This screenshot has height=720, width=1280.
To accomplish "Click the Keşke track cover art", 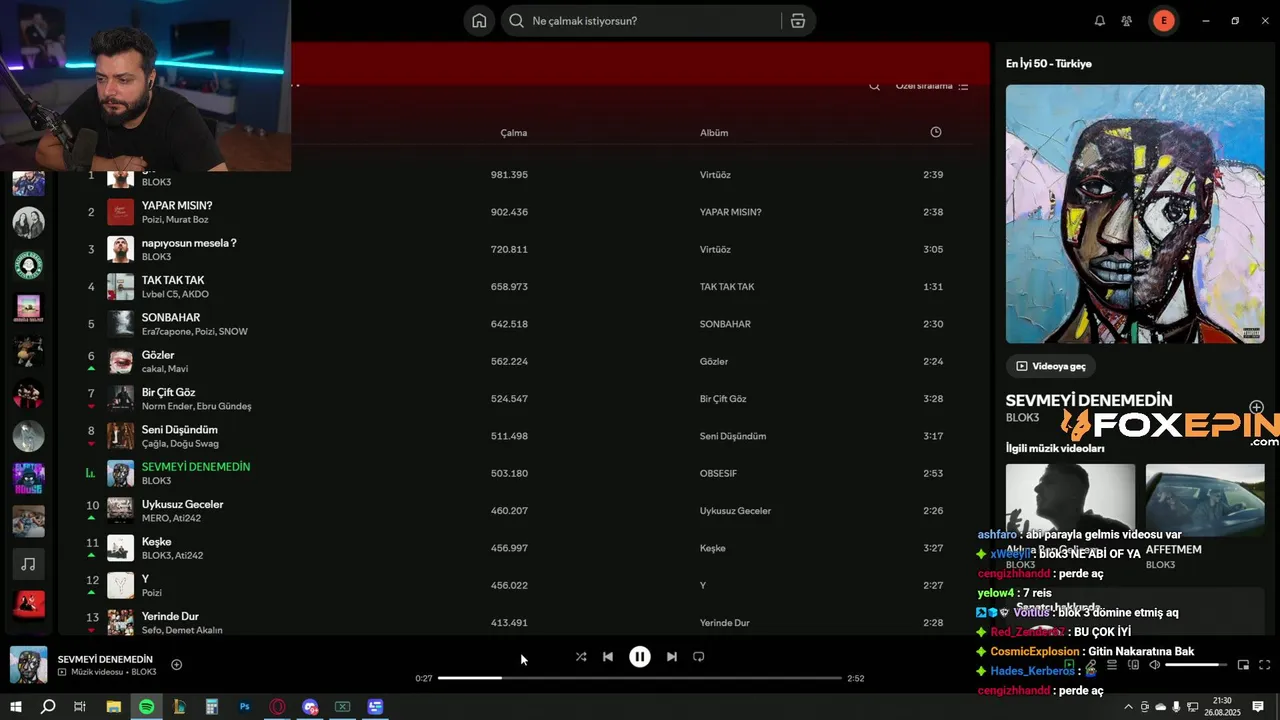I will (120, 548).
